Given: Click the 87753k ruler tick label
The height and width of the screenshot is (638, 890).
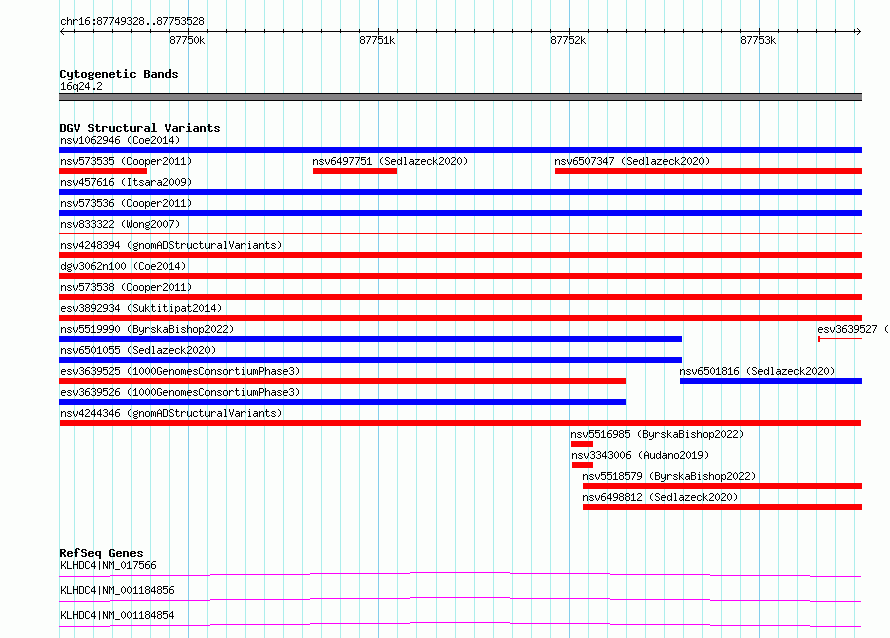Looking at the screenshot, I should tap(758, 40).
